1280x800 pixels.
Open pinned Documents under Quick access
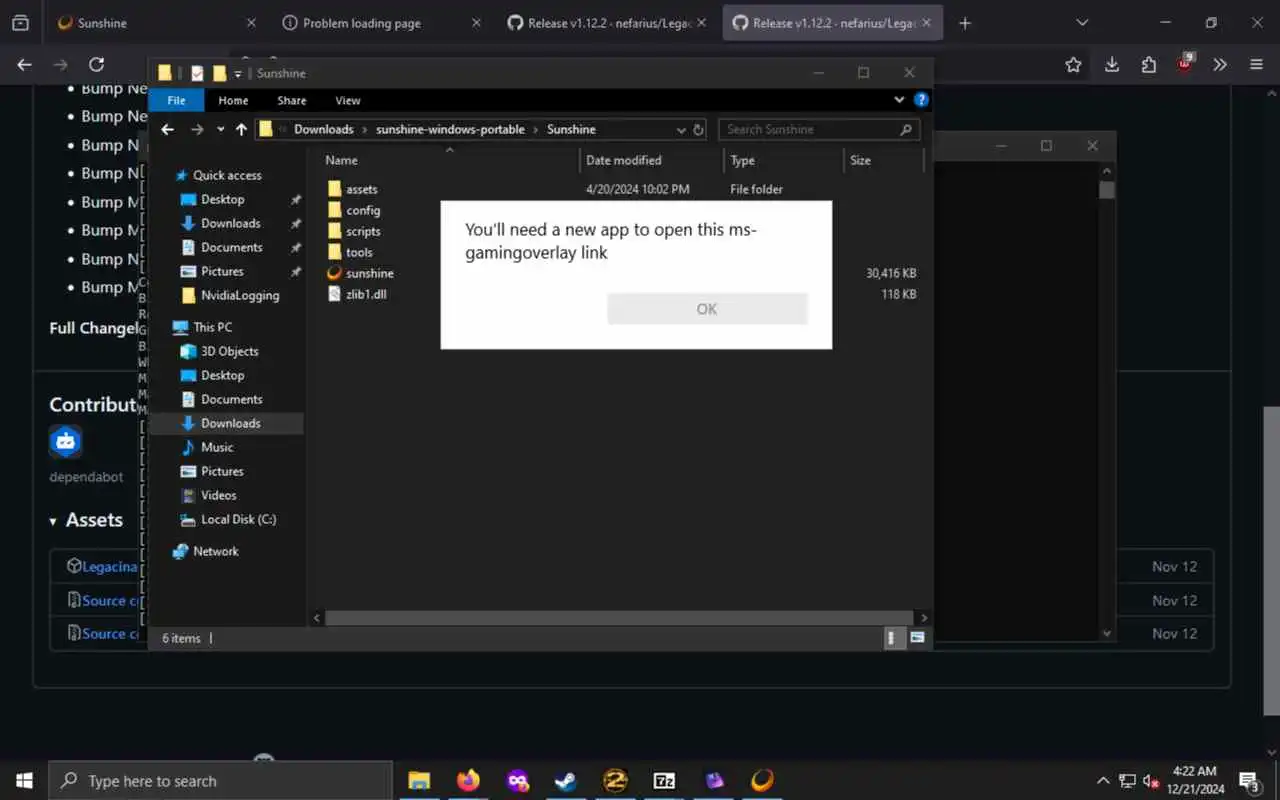pos(231,247)
